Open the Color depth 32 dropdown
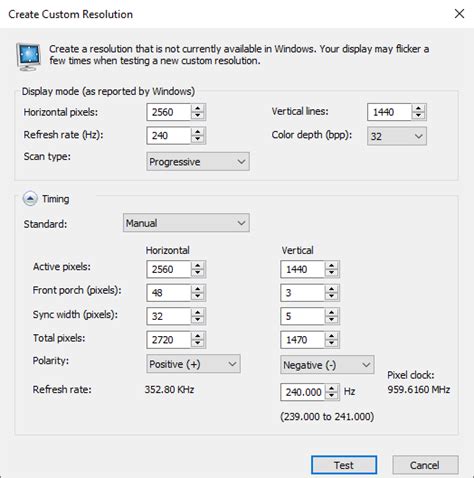 397,136
